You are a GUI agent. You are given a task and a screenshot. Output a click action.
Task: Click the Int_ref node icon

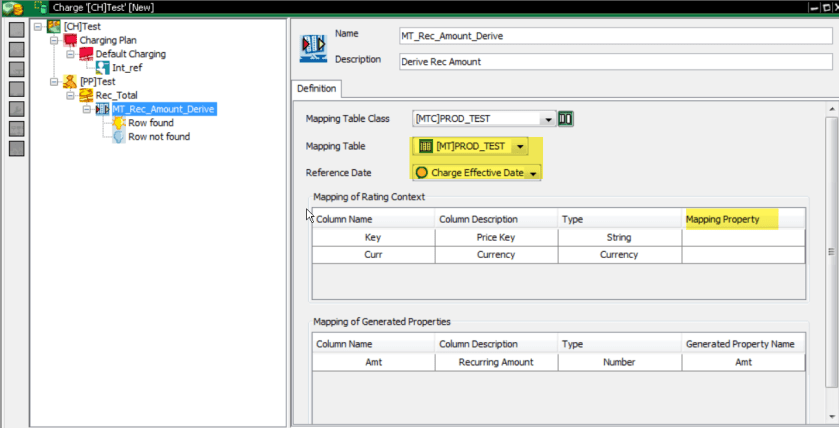click(102, 68)
